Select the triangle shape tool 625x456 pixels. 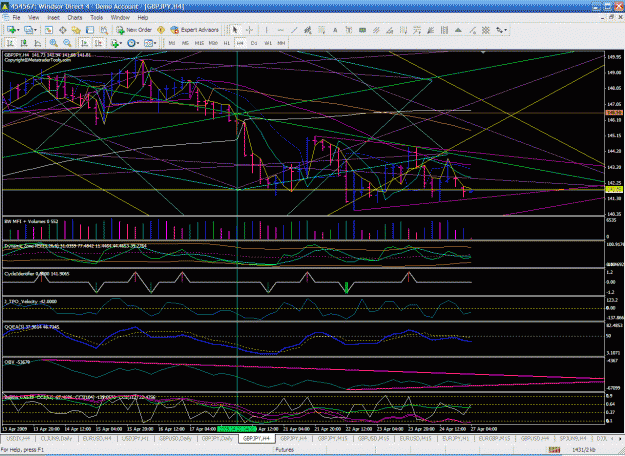click(458, 30)
